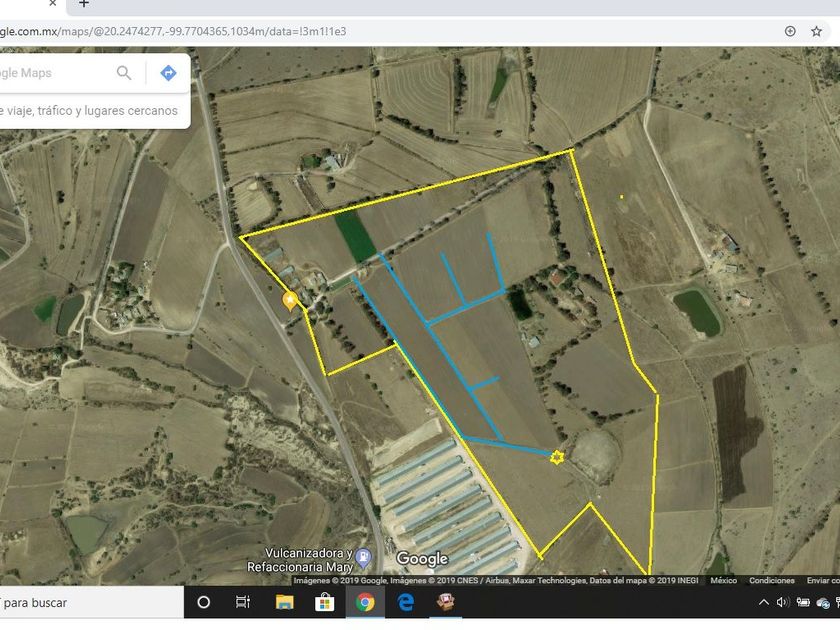This screenshot has width=840, height=630.
Task: Expand hidden system tray icons
Action: [764, 602]
